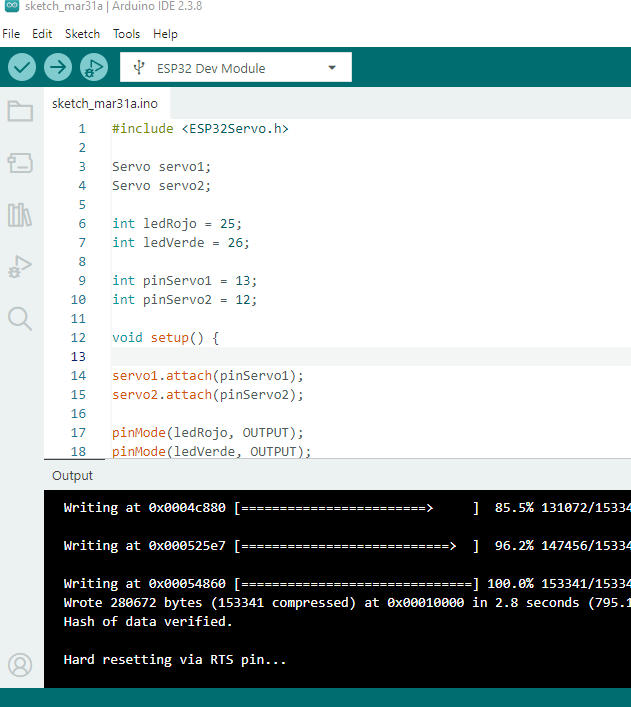Screen dimensions: 631x707
Task: Expand the ESP32 Dev Module board dropdown
Action: tap(236, 67)
